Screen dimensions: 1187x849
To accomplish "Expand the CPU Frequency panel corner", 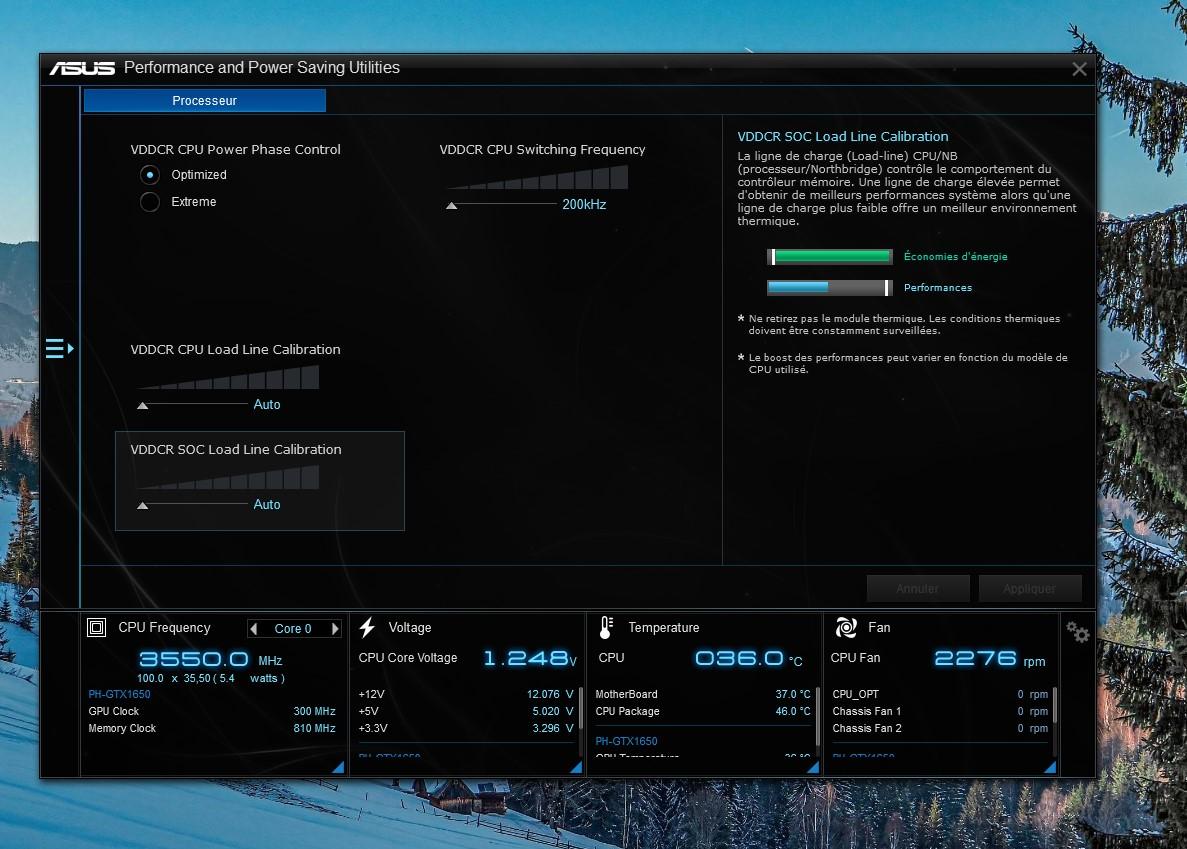I will [x=338, y=767].
